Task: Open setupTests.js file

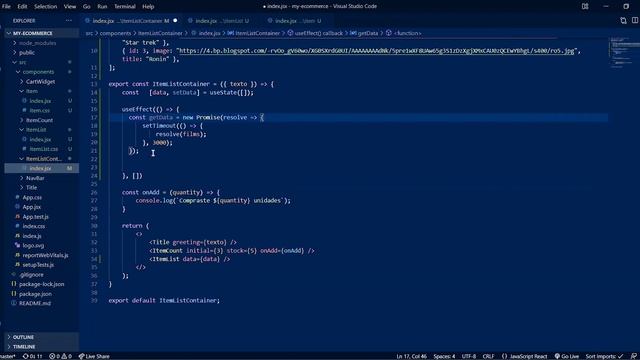Action: 38,265
